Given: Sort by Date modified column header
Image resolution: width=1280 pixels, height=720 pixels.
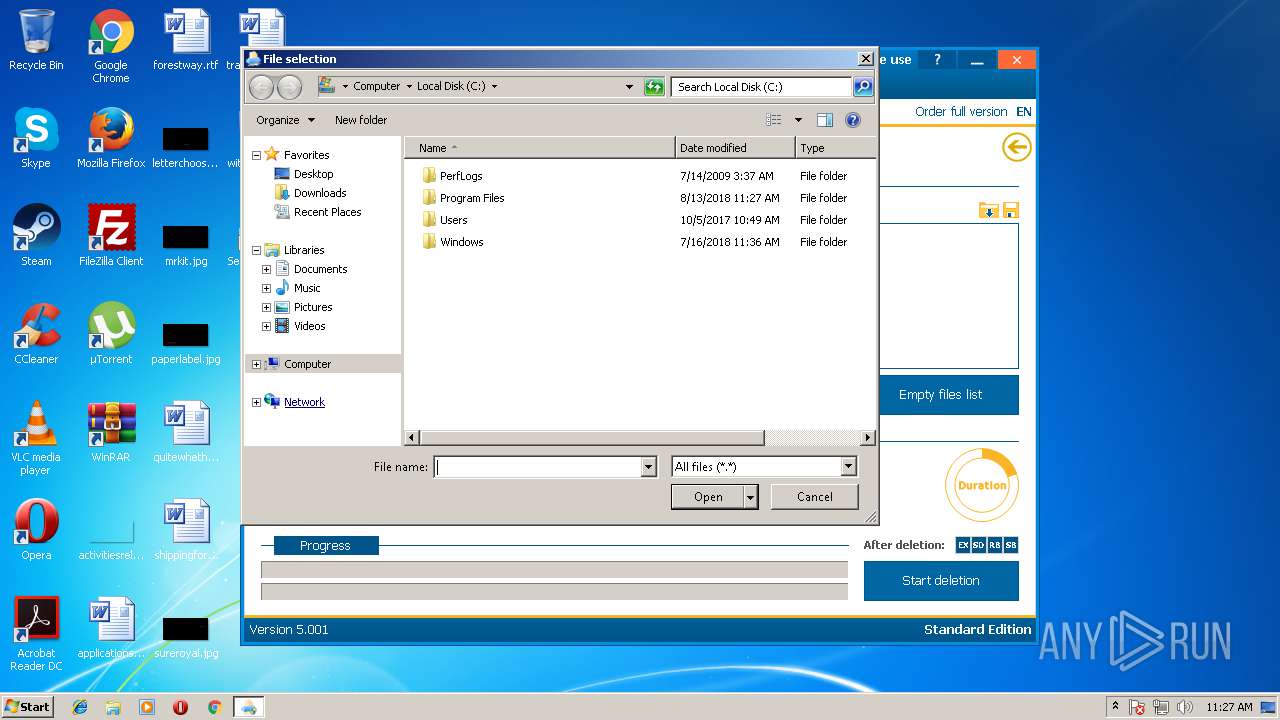Looking at the screenshot, I should coord(735,148).
